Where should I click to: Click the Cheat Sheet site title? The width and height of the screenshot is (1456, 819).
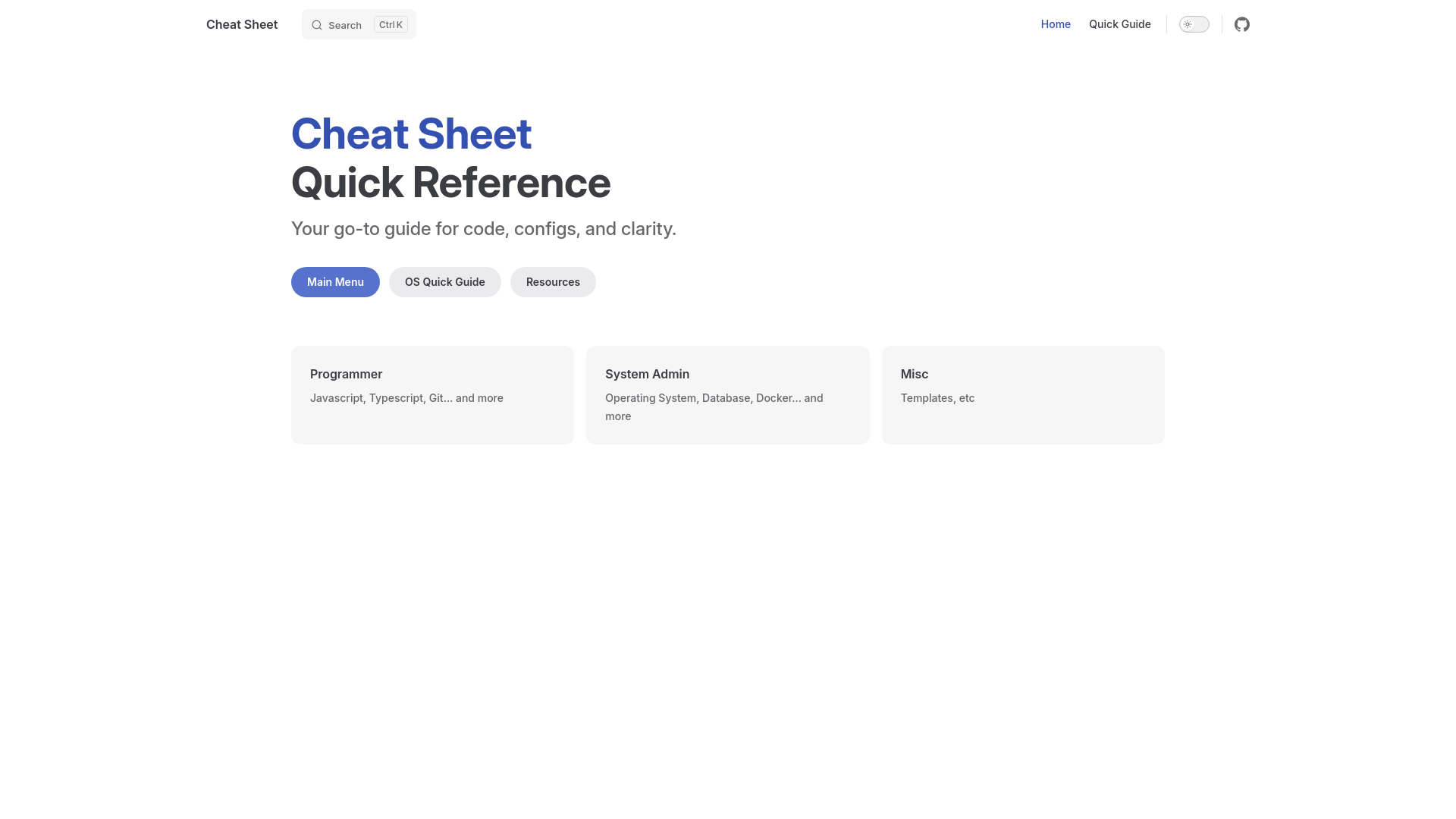242,24
